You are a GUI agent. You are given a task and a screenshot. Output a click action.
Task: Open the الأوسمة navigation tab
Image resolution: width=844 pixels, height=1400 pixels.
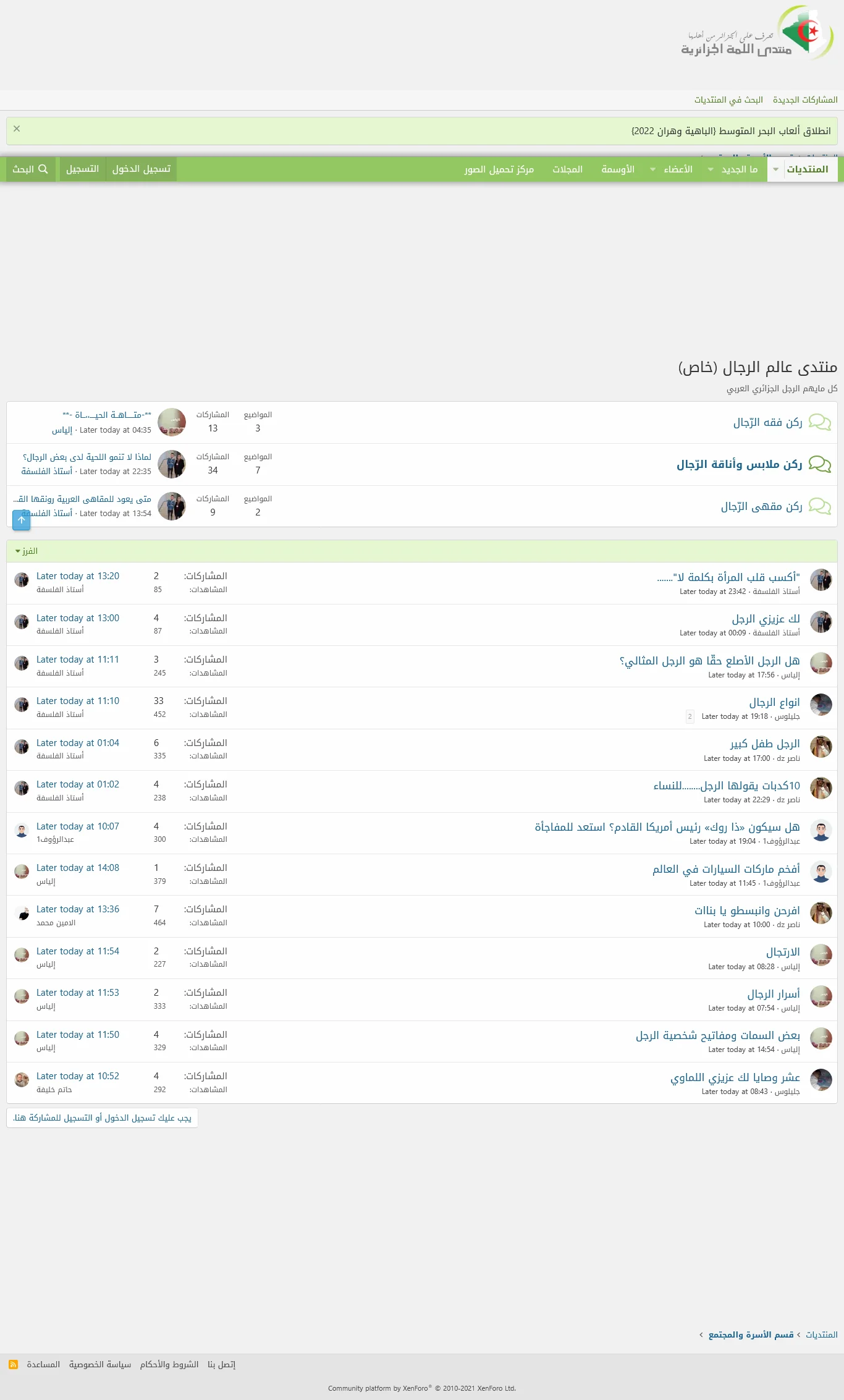[618, 169]
